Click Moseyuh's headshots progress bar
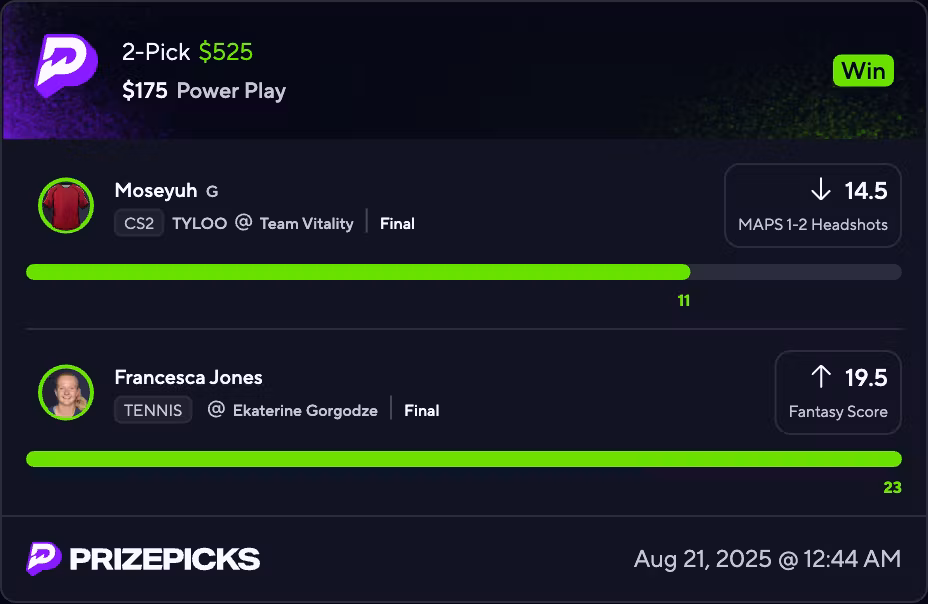Viewport: 928px width, 604px height. click(463, 272)
